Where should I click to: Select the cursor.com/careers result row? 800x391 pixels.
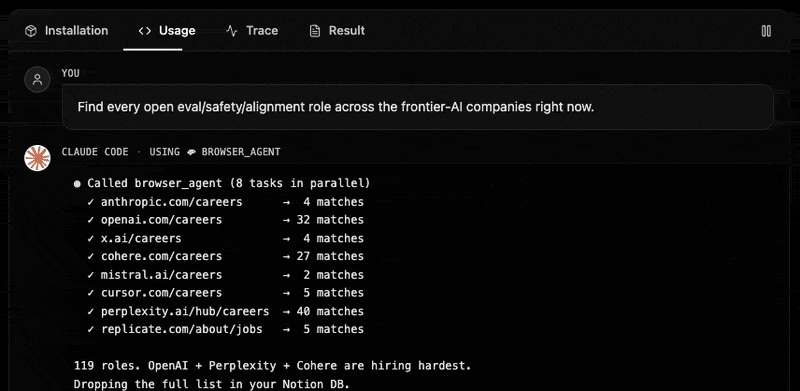[226, 292]
